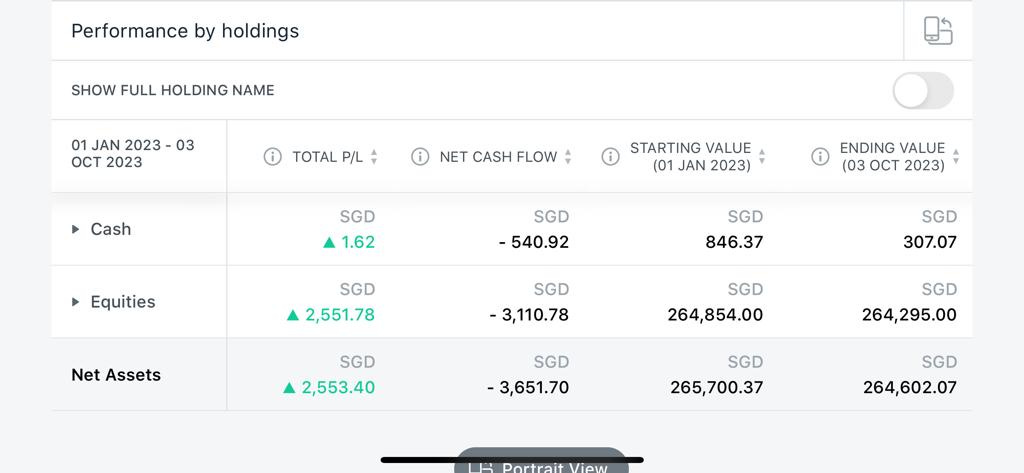The image size is (1024, 473).
Task: Click the date range 01 JAN 2023 - 03 OCT 2023
Action: (x=133, y=154)
